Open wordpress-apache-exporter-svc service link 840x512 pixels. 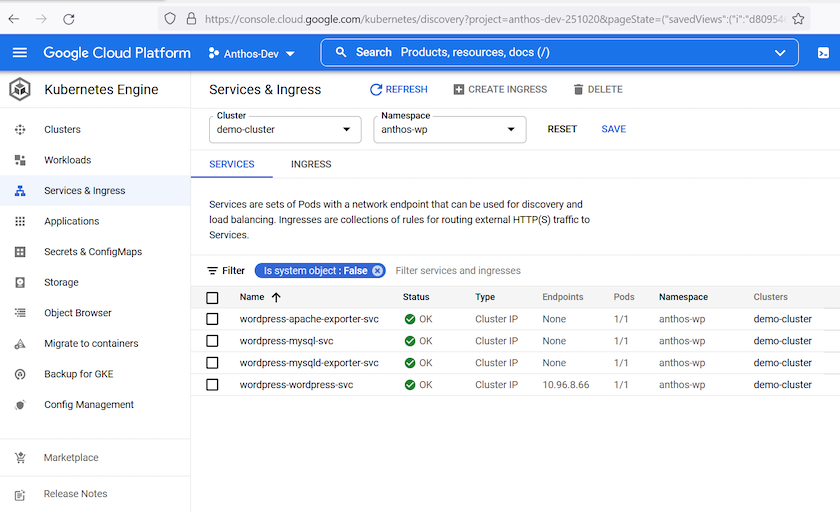tap(309, 319)
